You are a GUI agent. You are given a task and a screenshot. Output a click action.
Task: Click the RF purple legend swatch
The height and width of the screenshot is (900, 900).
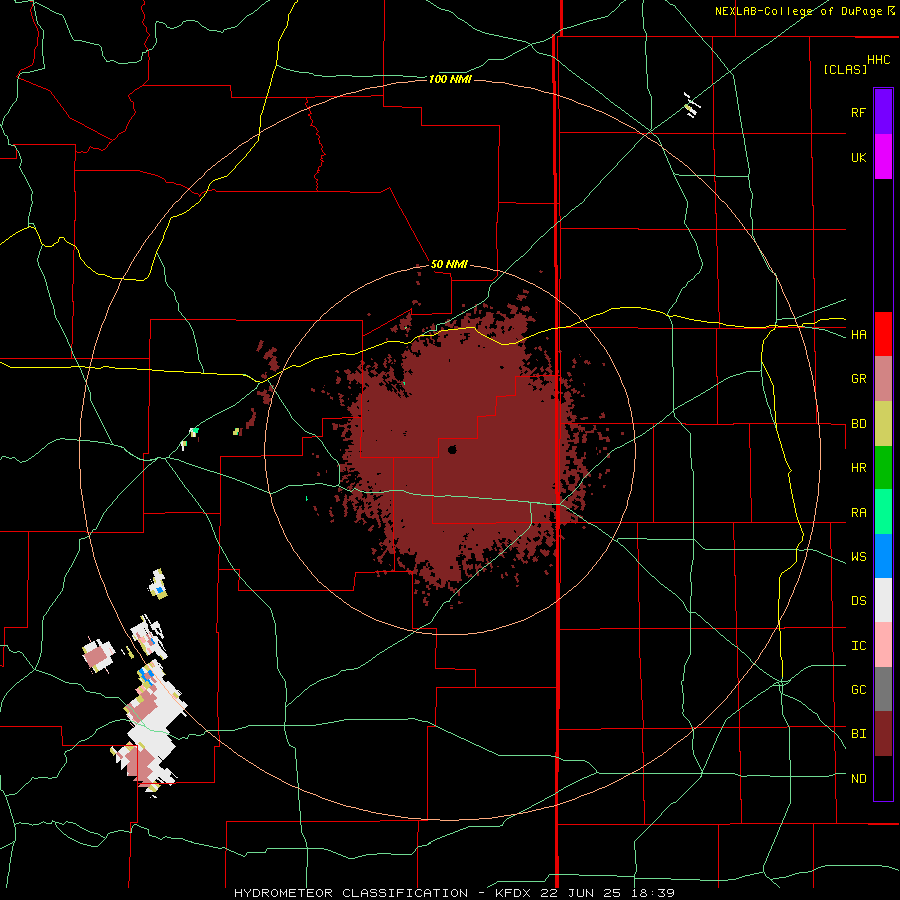883,112
